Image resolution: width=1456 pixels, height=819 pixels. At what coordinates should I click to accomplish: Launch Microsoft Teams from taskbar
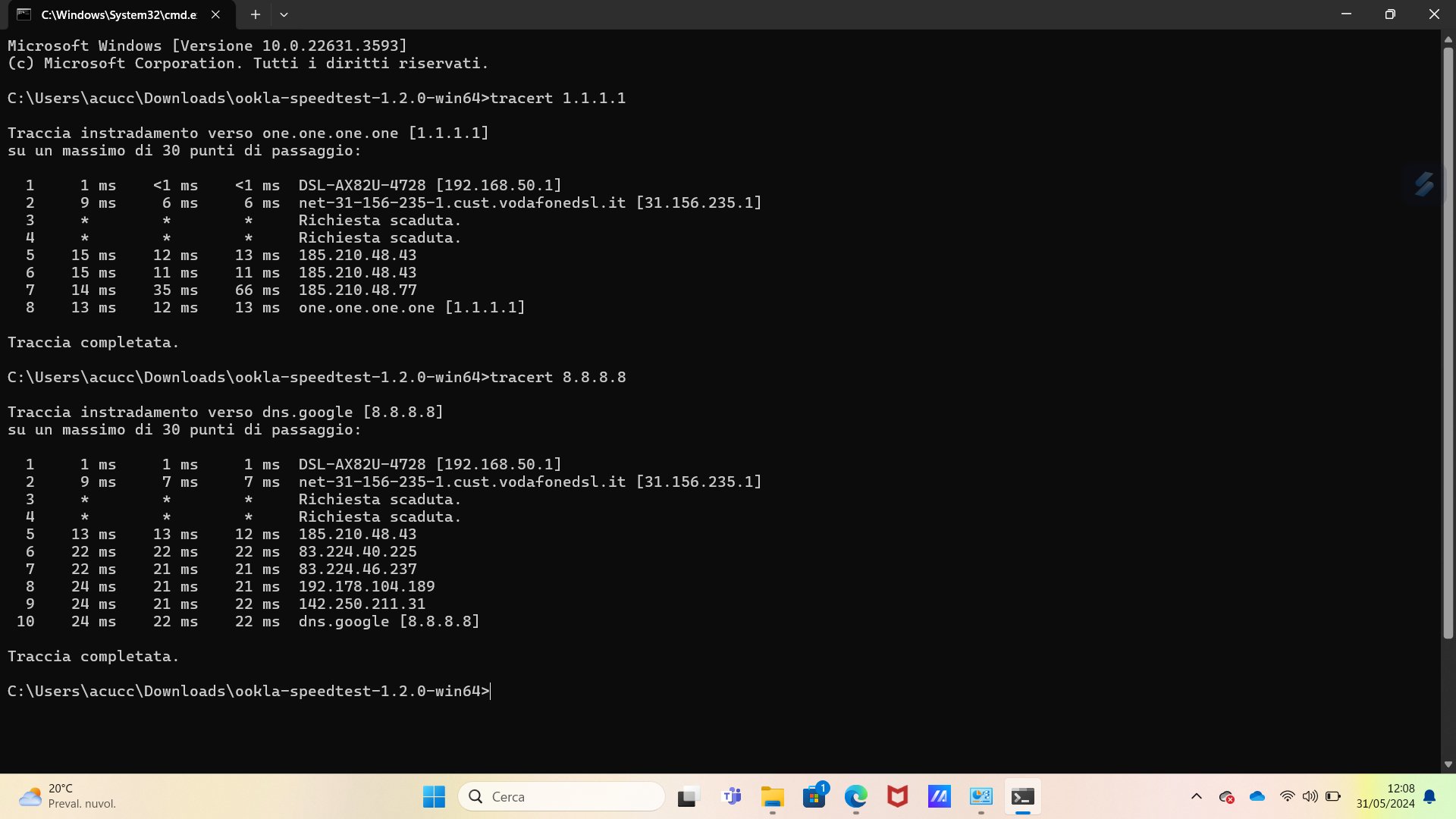click(732, 796)
